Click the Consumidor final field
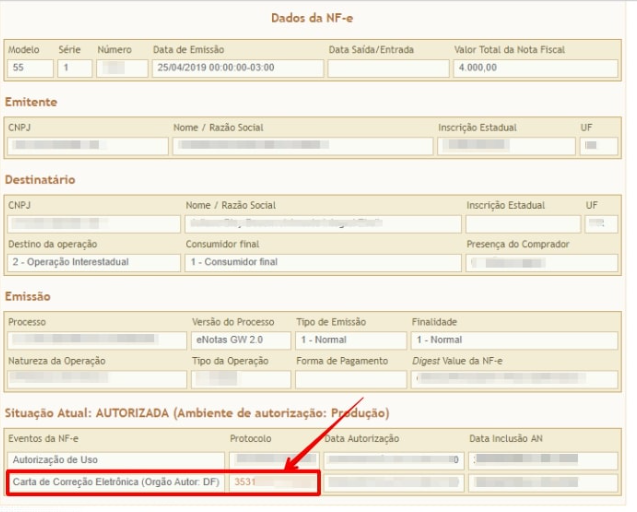Viewport: 637px width, 512px height. click(x=321, y=262)
